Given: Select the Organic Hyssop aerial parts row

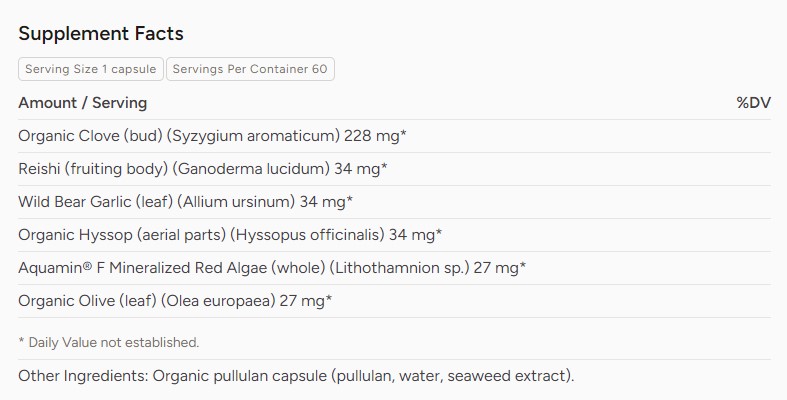Looking at the screenshot, I should coord(395,235).
